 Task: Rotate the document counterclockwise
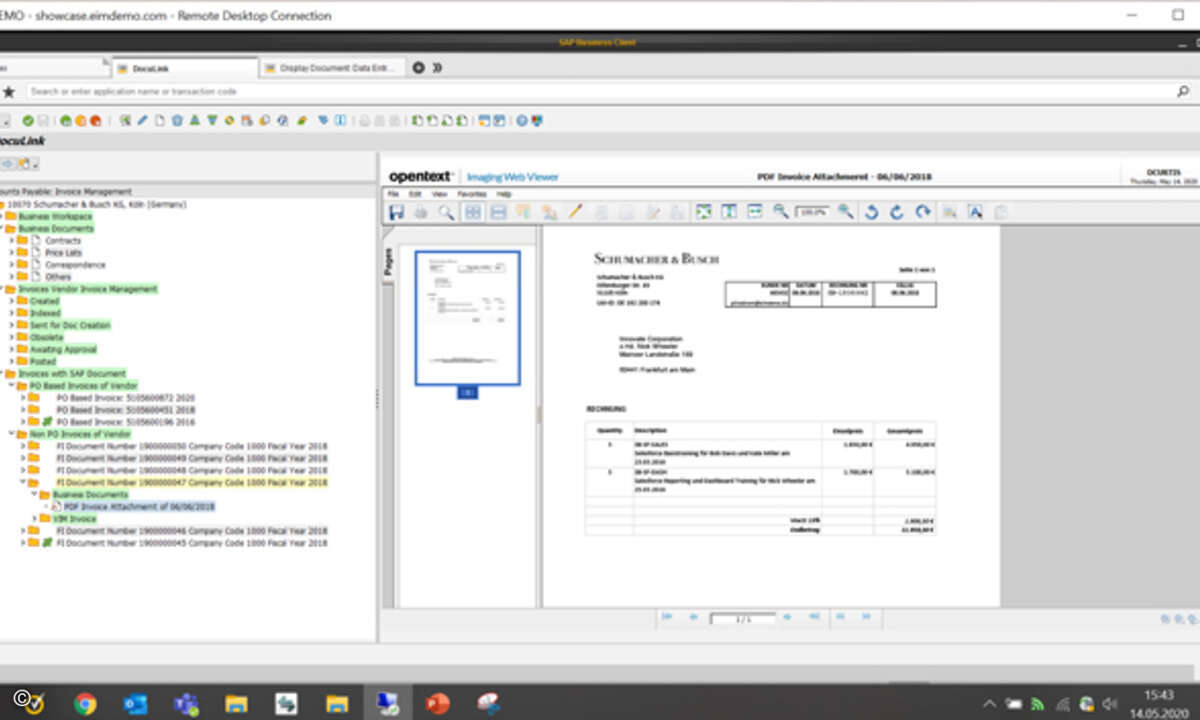(872, 212)
